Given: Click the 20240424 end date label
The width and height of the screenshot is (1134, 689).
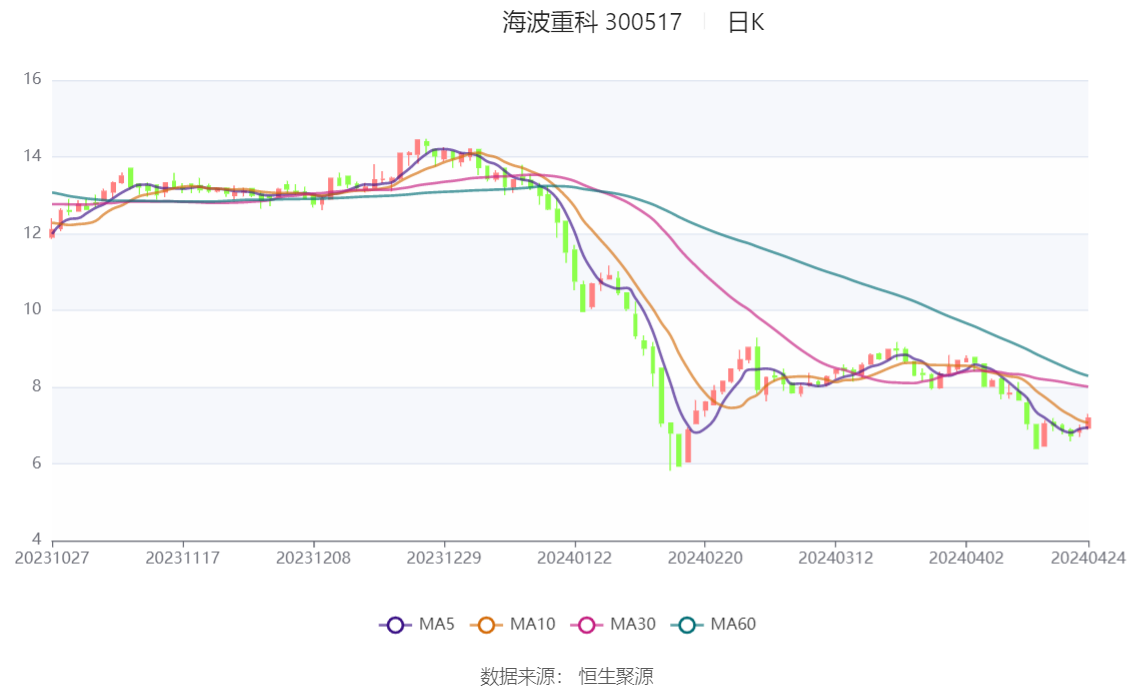Looking at the screenshot, I should click(1088, 557).
